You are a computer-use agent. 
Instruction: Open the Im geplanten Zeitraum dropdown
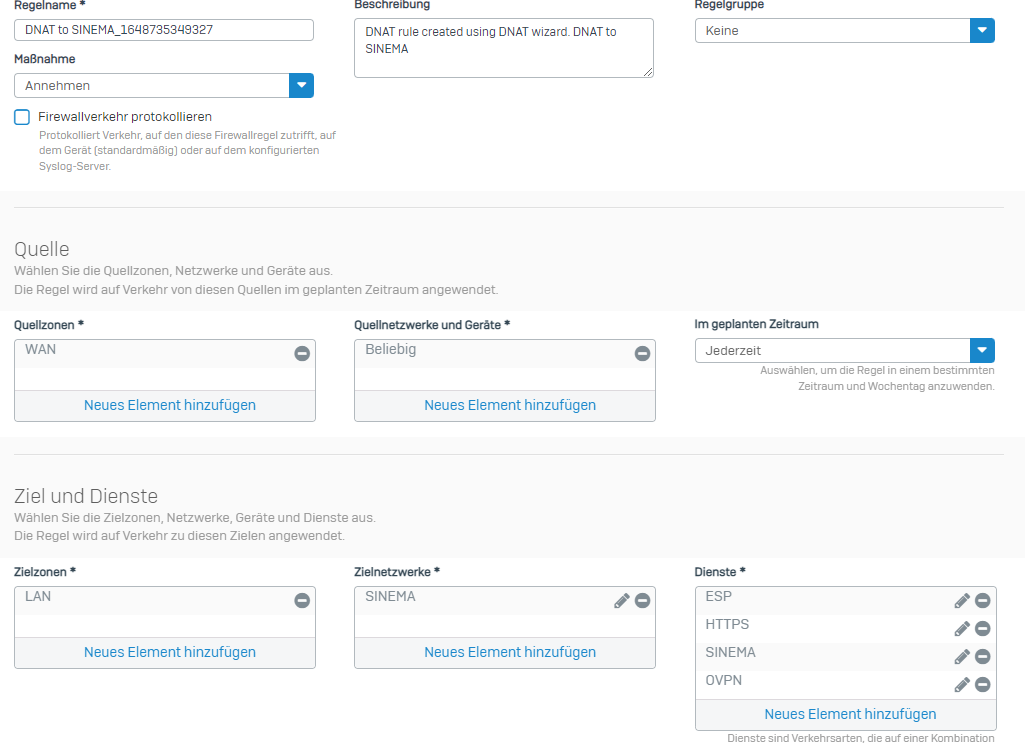(x=982, y=350)
